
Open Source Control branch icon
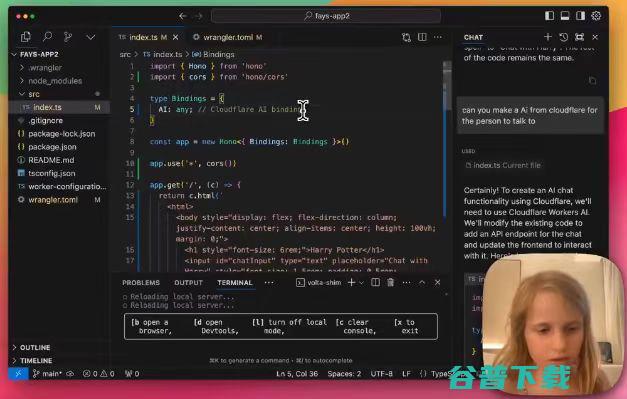[x=68, y=37]
